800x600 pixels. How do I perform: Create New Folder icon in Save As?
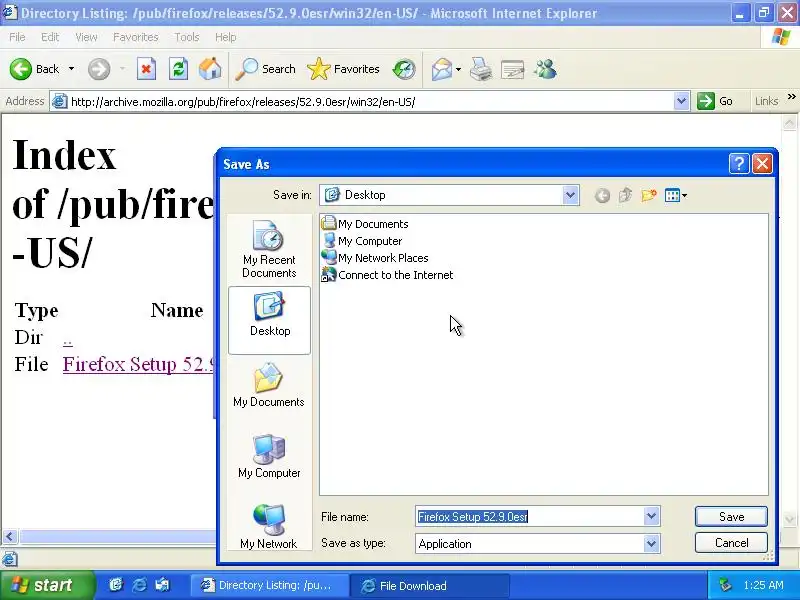[648, 195]
